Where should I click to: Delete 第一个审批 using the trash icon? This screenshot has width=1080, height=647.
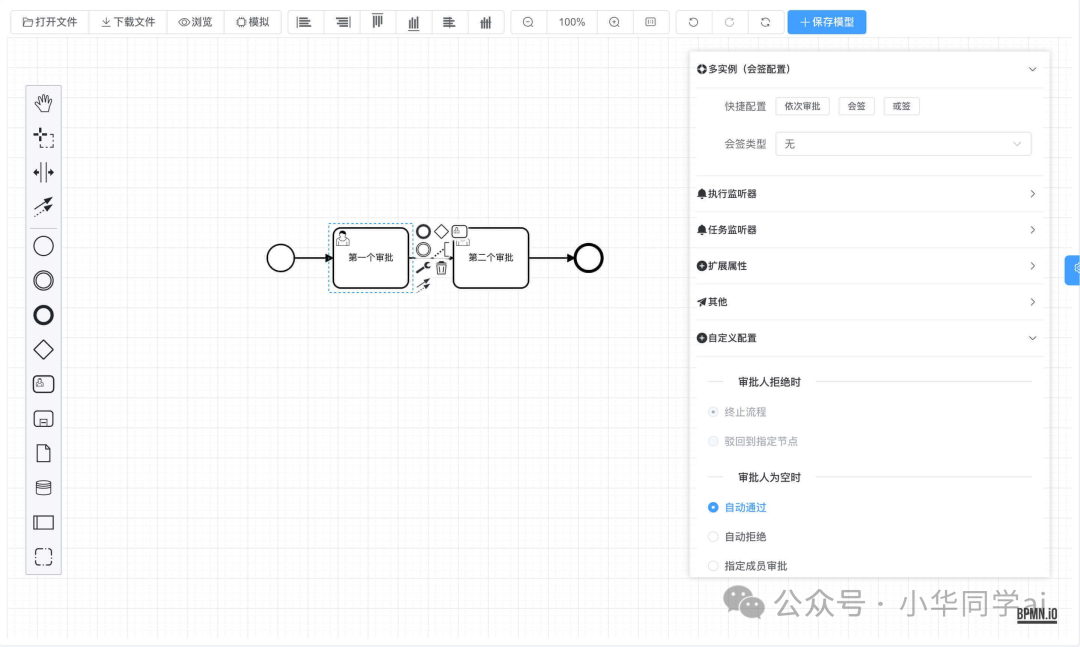[x=441, y=267]
